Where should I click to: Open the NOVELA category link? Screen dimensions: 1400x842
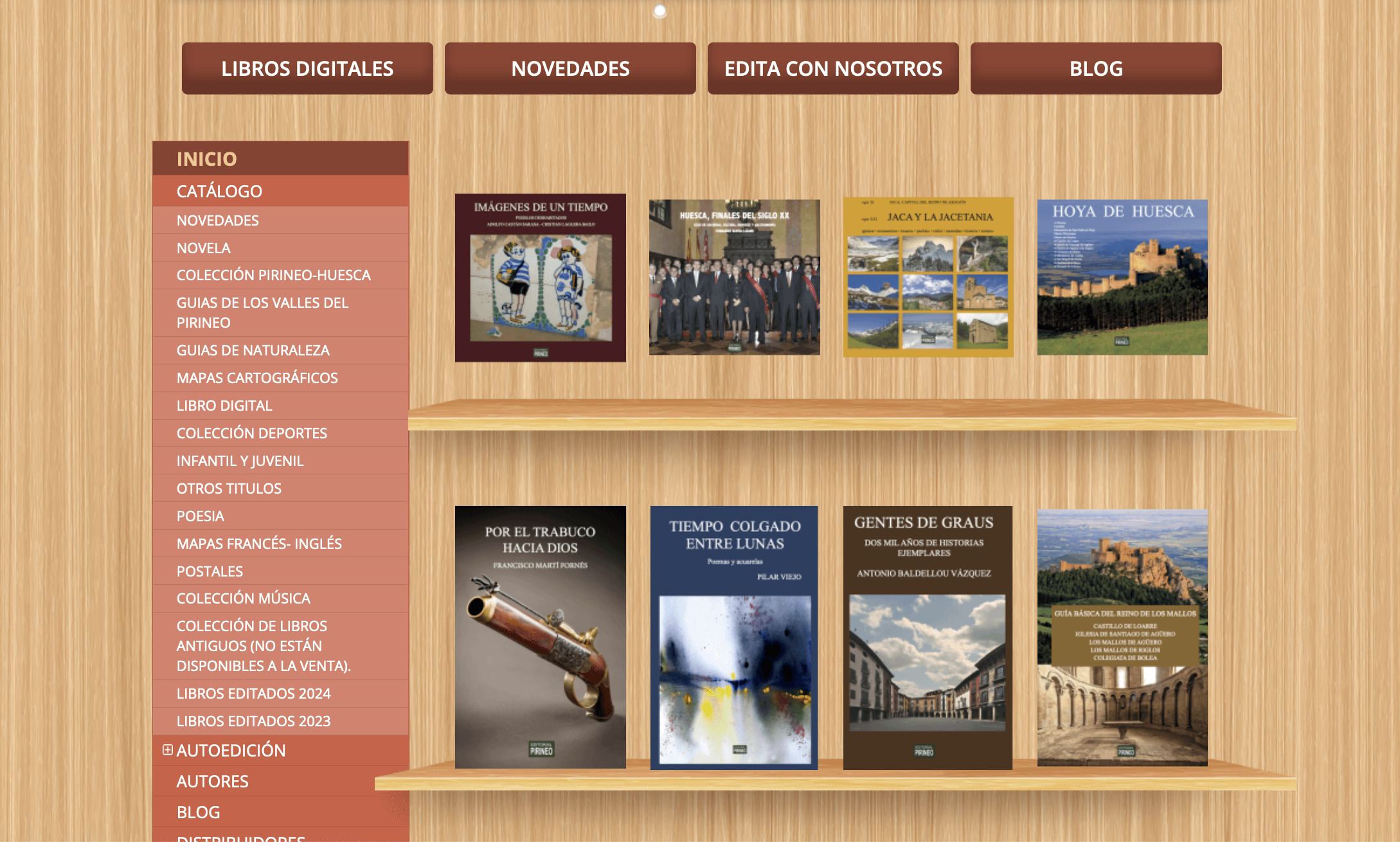[203, 247]
